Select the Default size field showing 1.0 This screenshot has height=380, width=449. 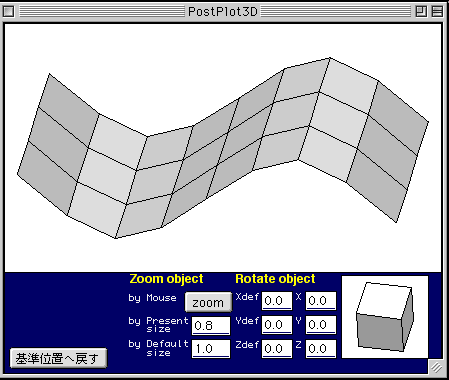click(211, 349)
